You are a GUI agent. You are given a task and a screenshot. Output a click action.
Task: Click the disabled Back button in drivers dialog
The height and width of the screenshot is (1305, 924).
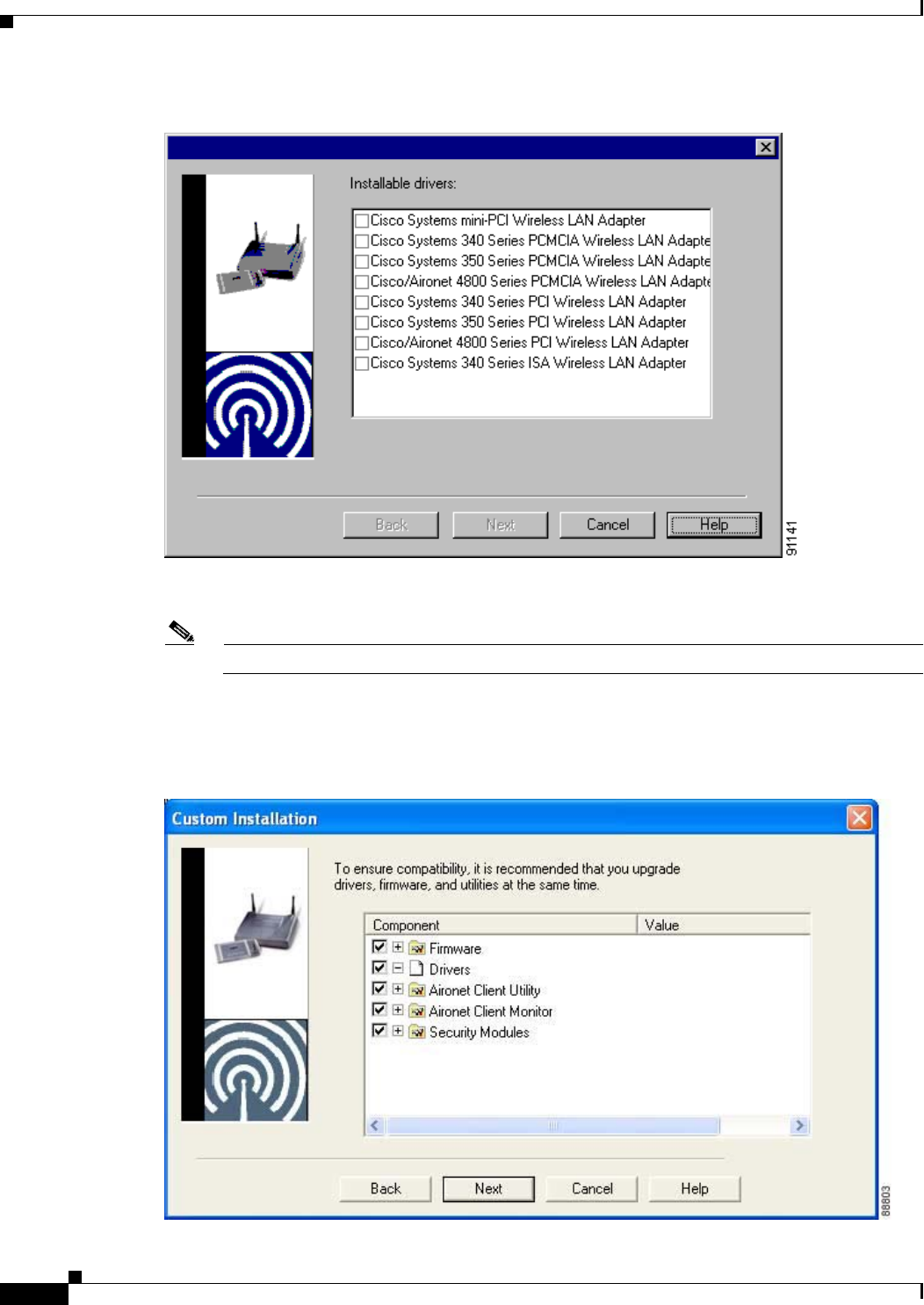pyautogui.click(x=391, y=525)
